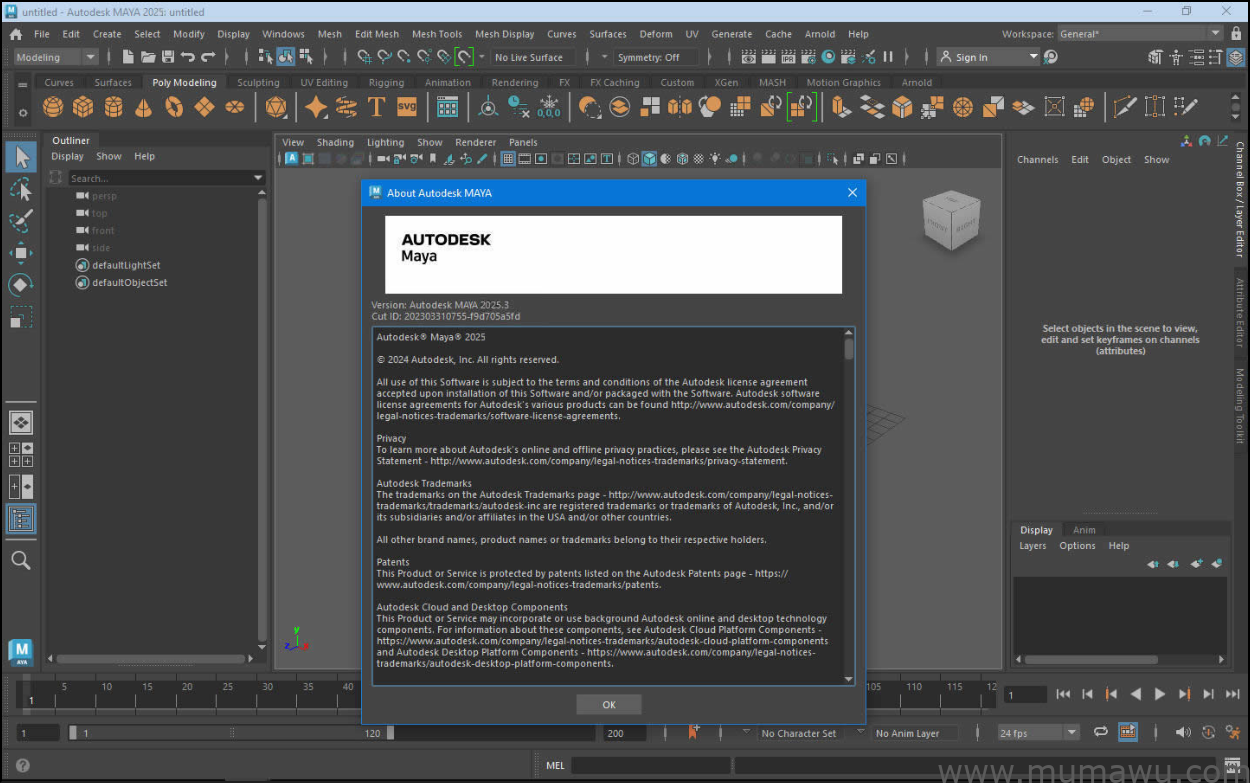The width and height of the screenshot is (1250, 783).
Task: Click the Open Scene folder icon
Action: 148,58
